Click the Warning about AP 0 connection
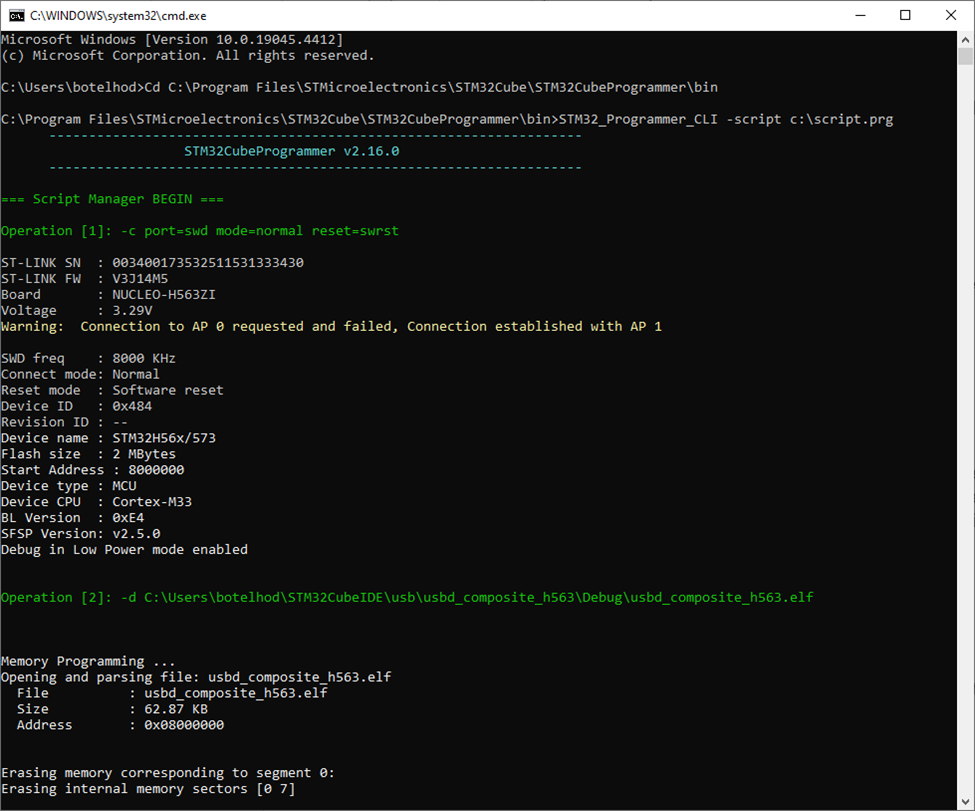 coord(330,326)
